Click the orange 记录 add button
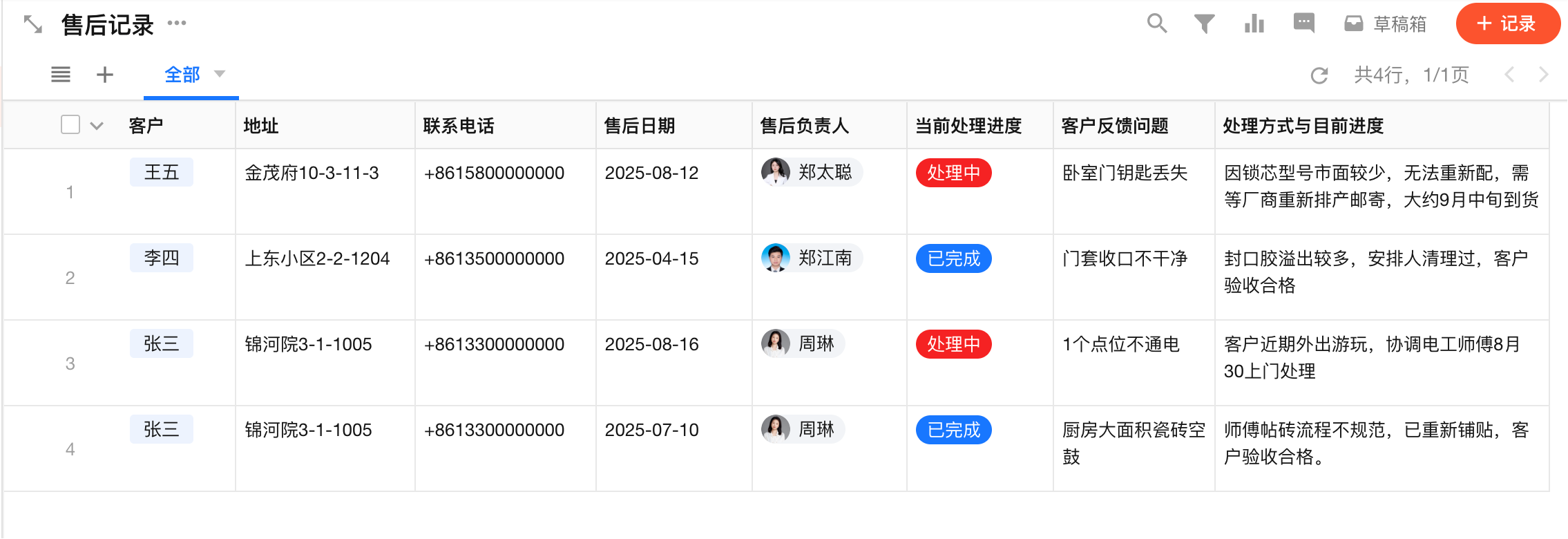The height and width of the screenshot is (539, 1568). (1507, 24)
